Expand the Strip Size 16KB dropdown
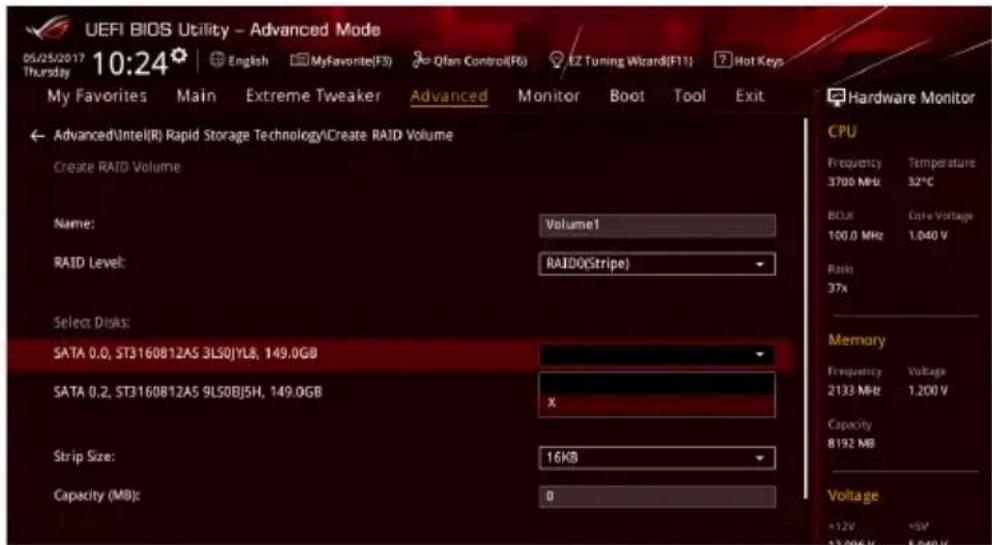 point(657,458)
